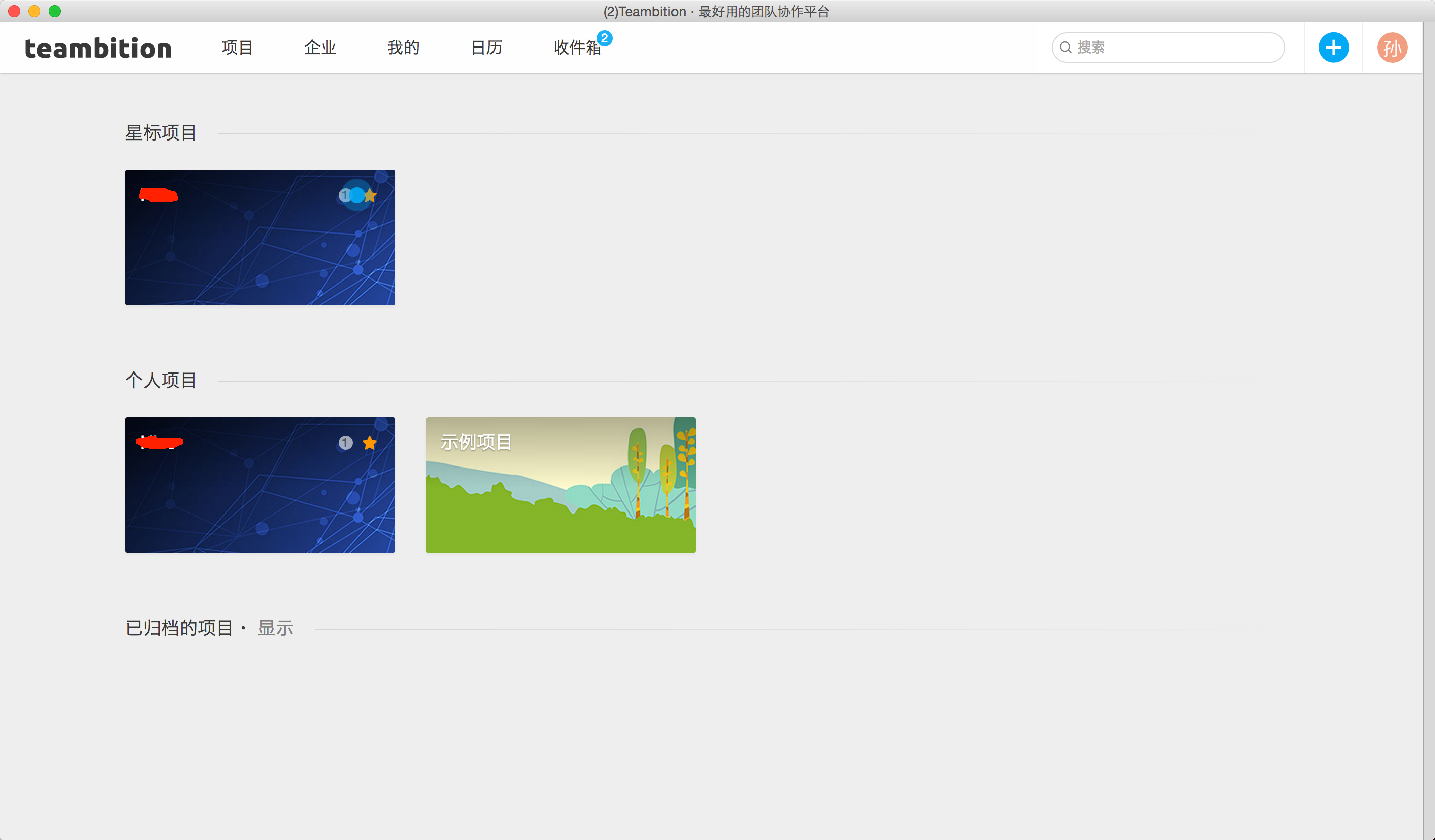1435x840 pixels.
Task: Click the green macOS fullscreen button
Action: pyautogui.click(x=55, y=11)
